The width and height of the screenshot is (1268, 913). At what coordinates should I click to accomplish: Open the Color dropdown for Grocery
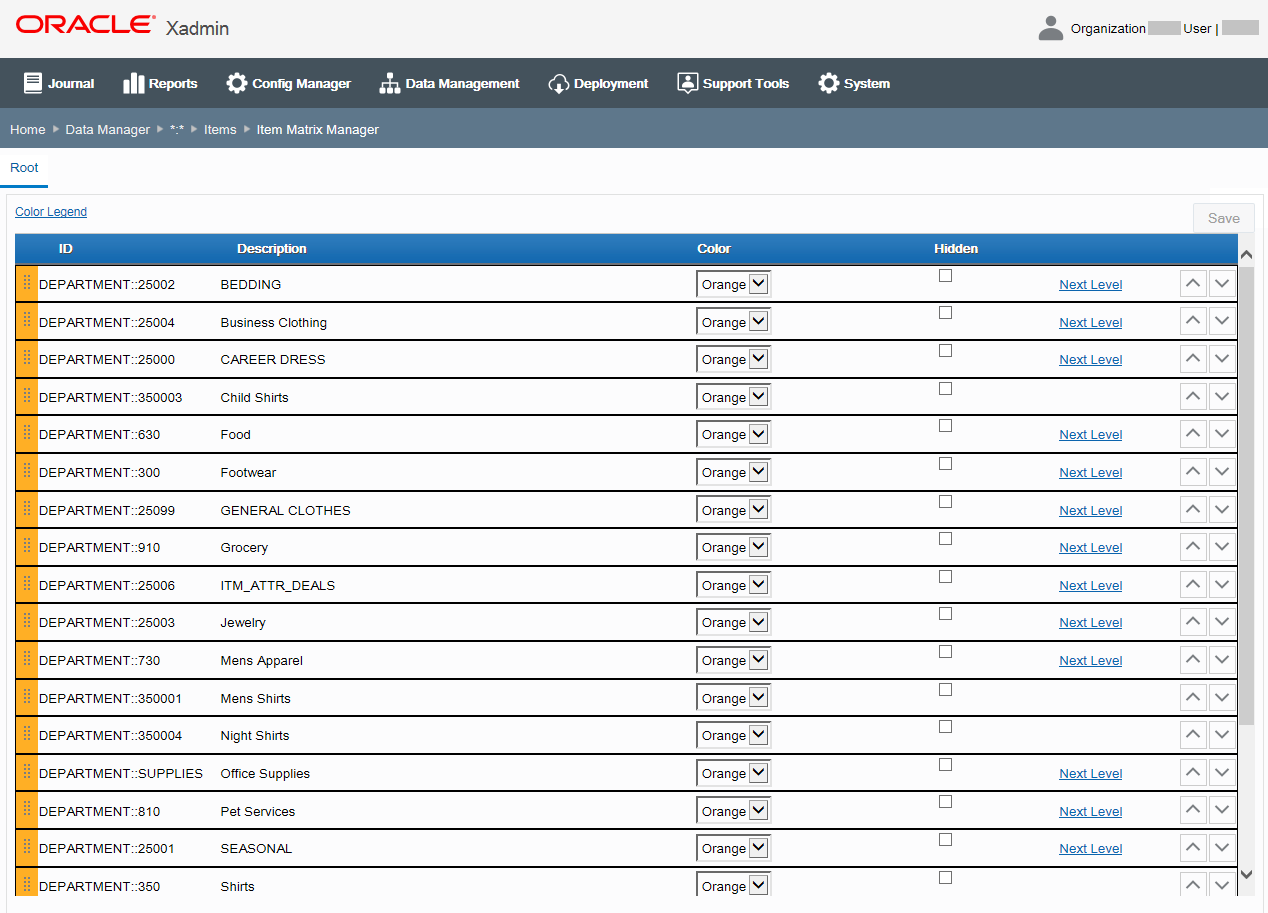coord(733,546)
